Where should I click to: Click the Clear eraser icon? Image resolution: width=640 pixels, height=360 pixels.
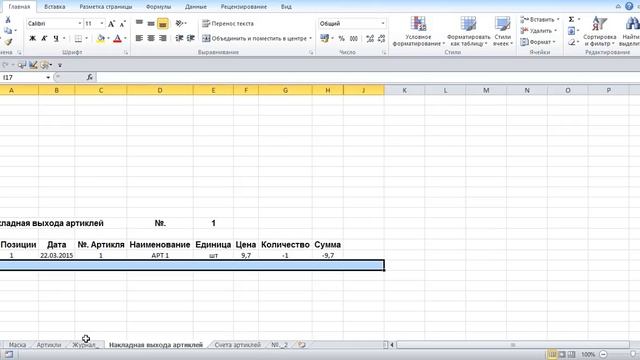pos(571,42)
